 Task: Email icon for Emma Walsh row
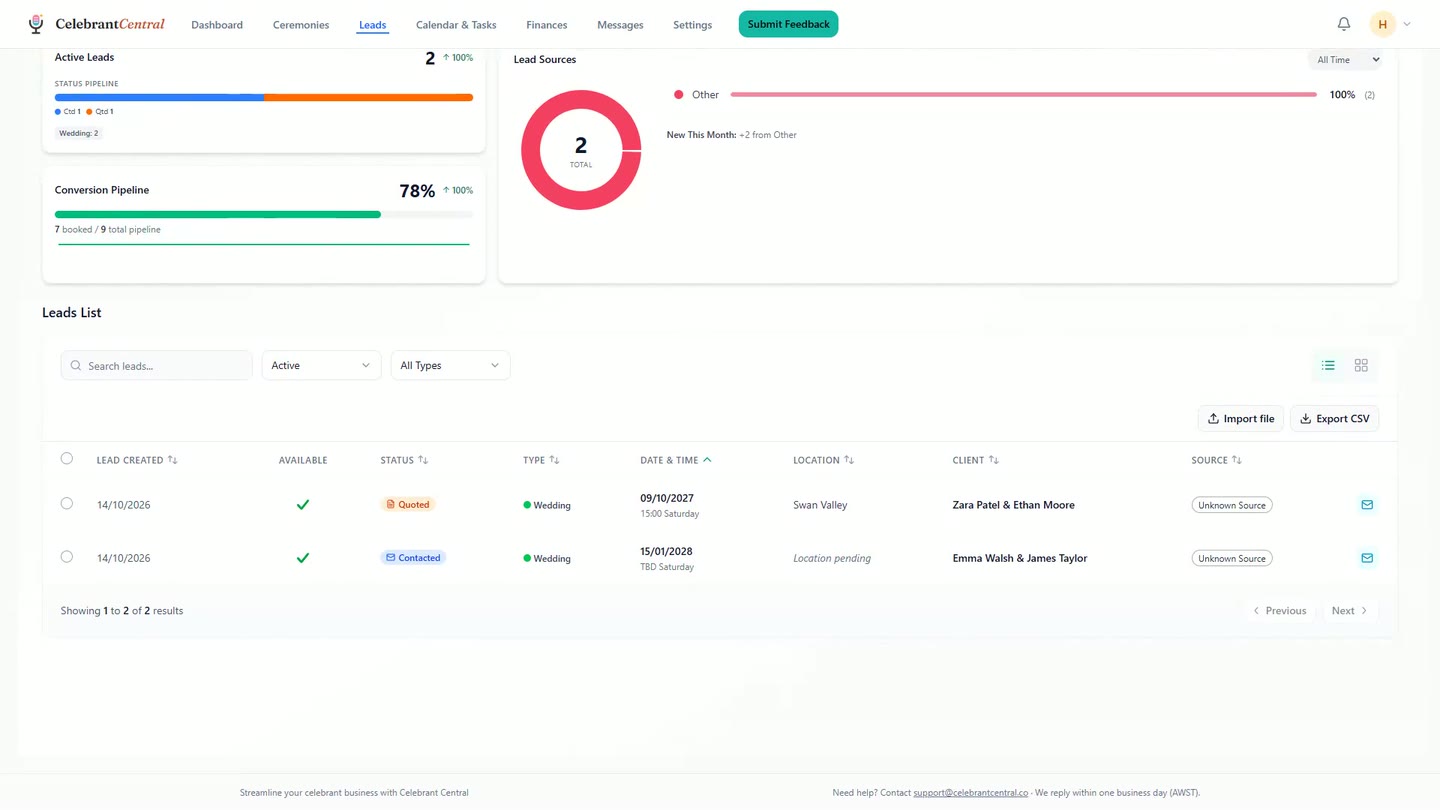[x=1367, y=558]
